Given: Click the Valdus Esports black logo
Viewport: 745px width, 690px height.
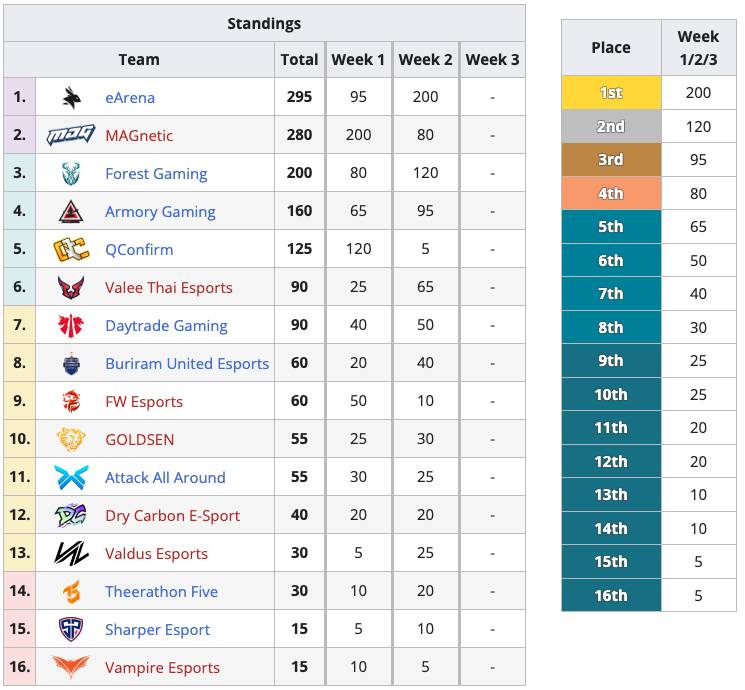Looking at the screenshot, I should click(x=71, y=554).
